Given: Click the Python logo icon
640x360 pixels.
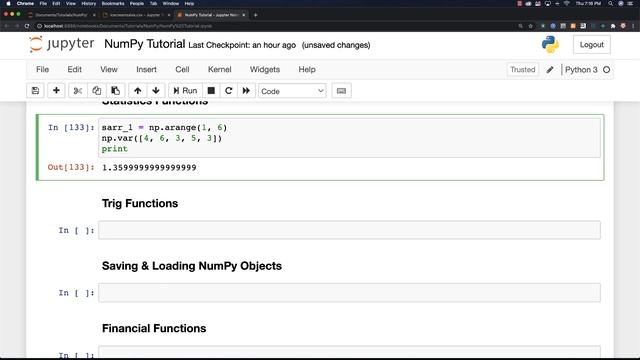Looking at the screenshot, I should click(550, 44).
